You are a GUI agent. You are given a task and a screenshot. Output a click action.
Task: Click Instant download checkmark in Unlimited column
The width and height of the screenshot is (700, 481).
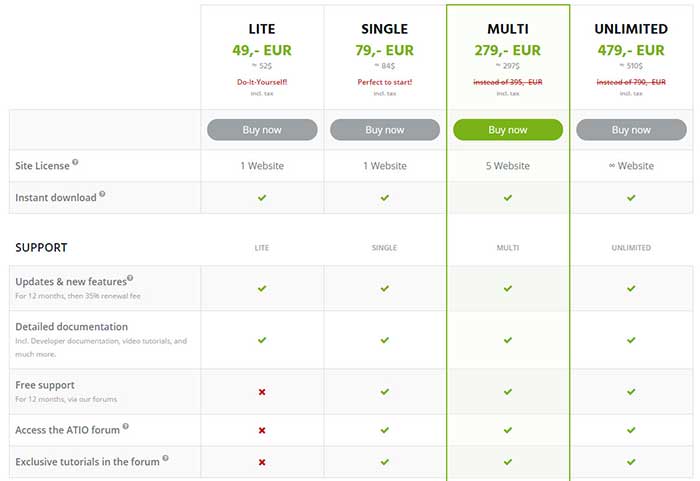click(631, 198)
